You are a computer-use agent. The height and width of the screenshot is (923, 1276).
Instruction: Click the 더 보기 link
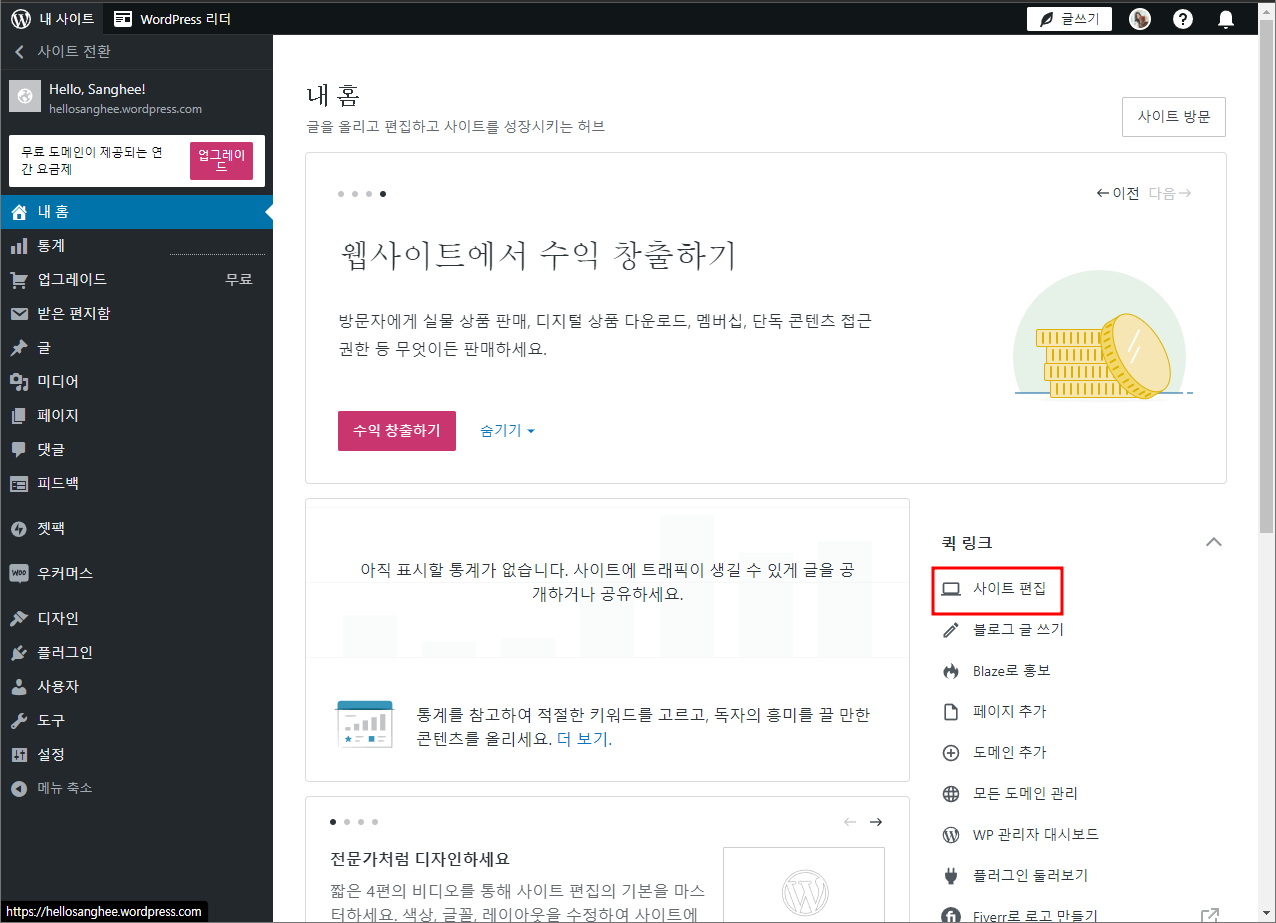(x=583, y=740)
